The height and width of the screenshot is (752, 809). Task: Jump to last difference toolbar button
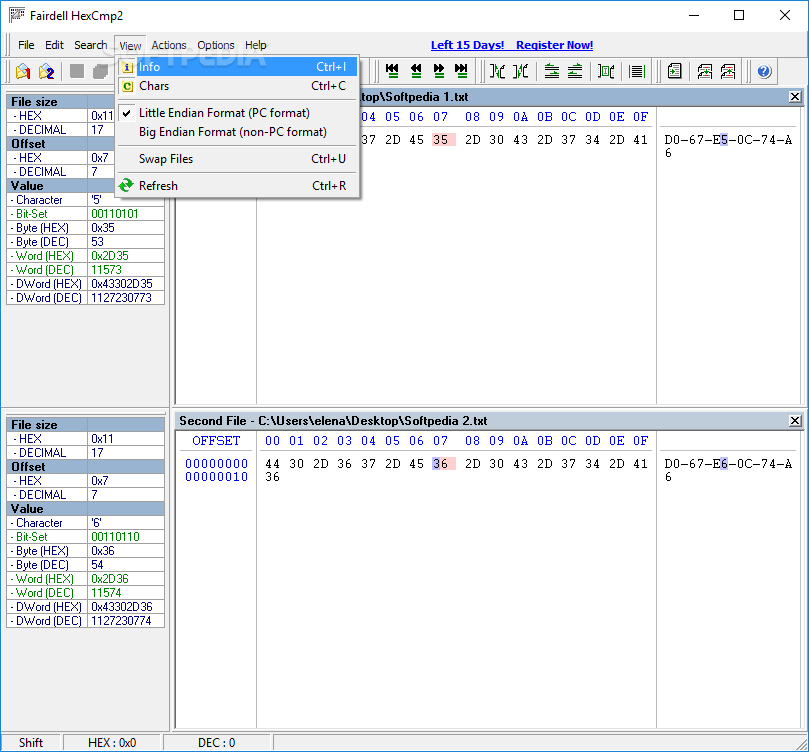click(461, 71)
